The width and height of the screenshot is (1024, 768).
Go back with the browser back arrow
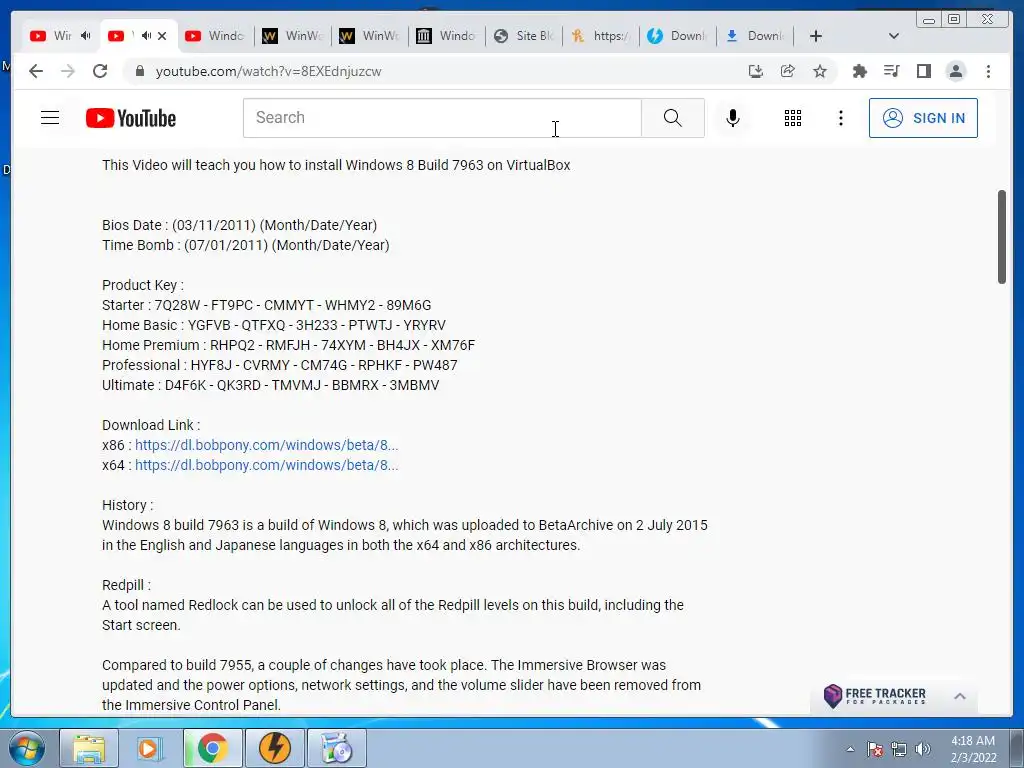coord(36,71)
